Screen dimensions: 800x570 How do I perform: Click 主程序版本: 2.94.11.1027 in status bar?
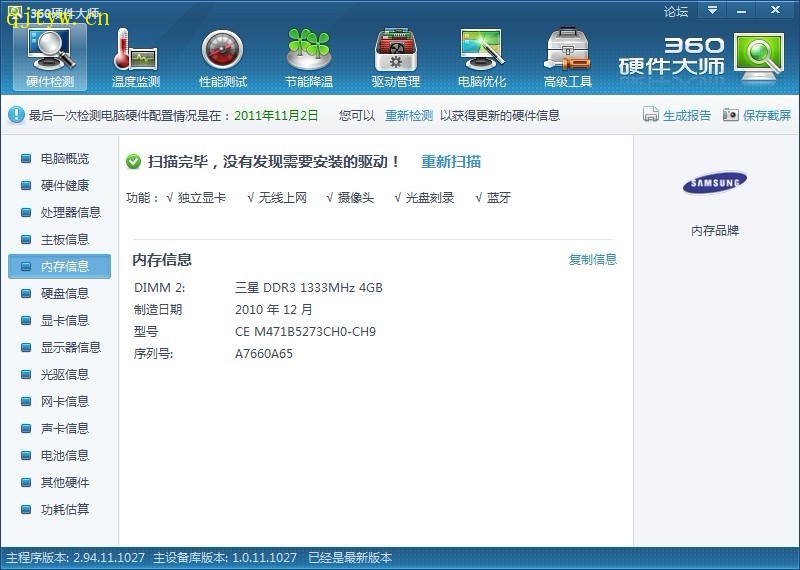click(x=76, y=557)
